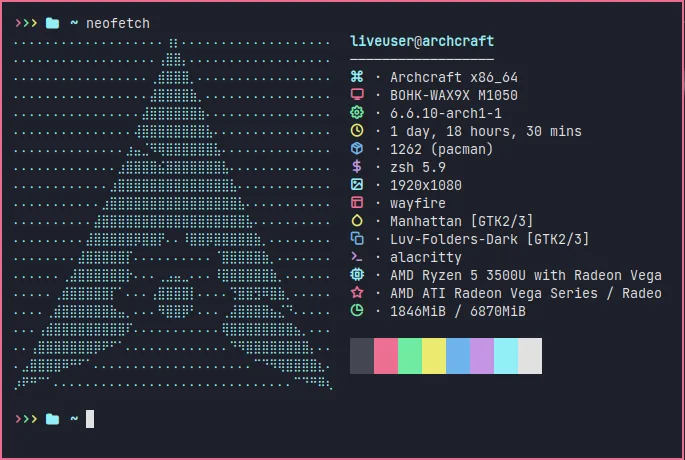Click the 1920x1080 resolution text
685x460 pixels.
click(426, 185)
